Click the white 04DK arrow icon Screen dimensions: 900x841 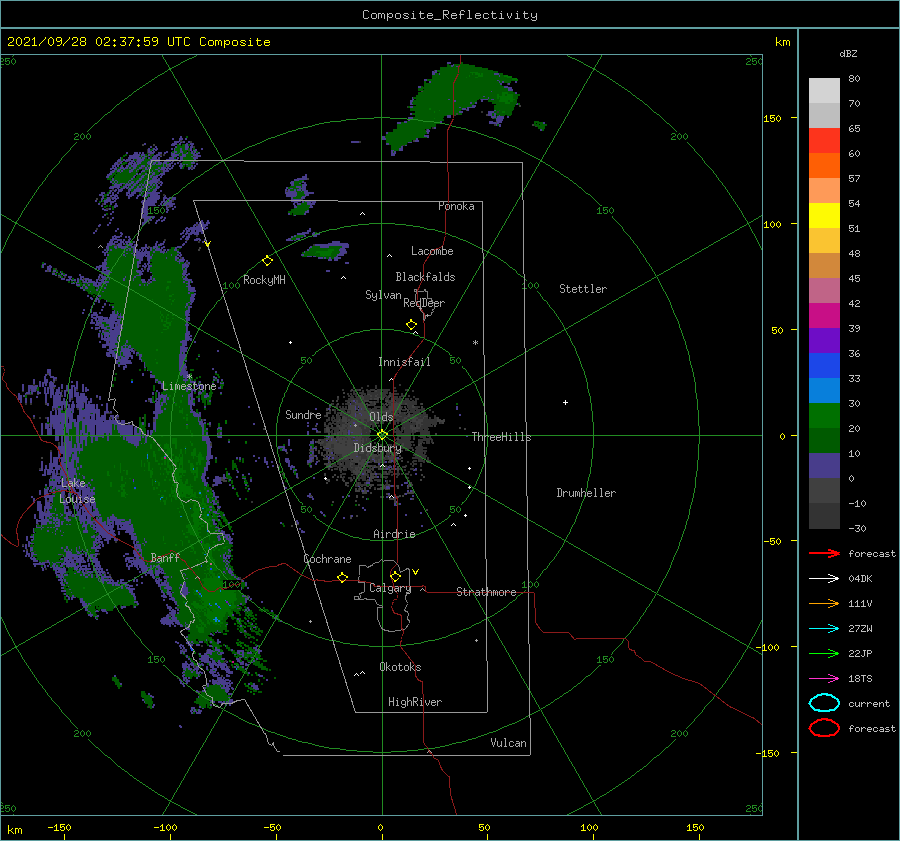click(x=824, y=579)
